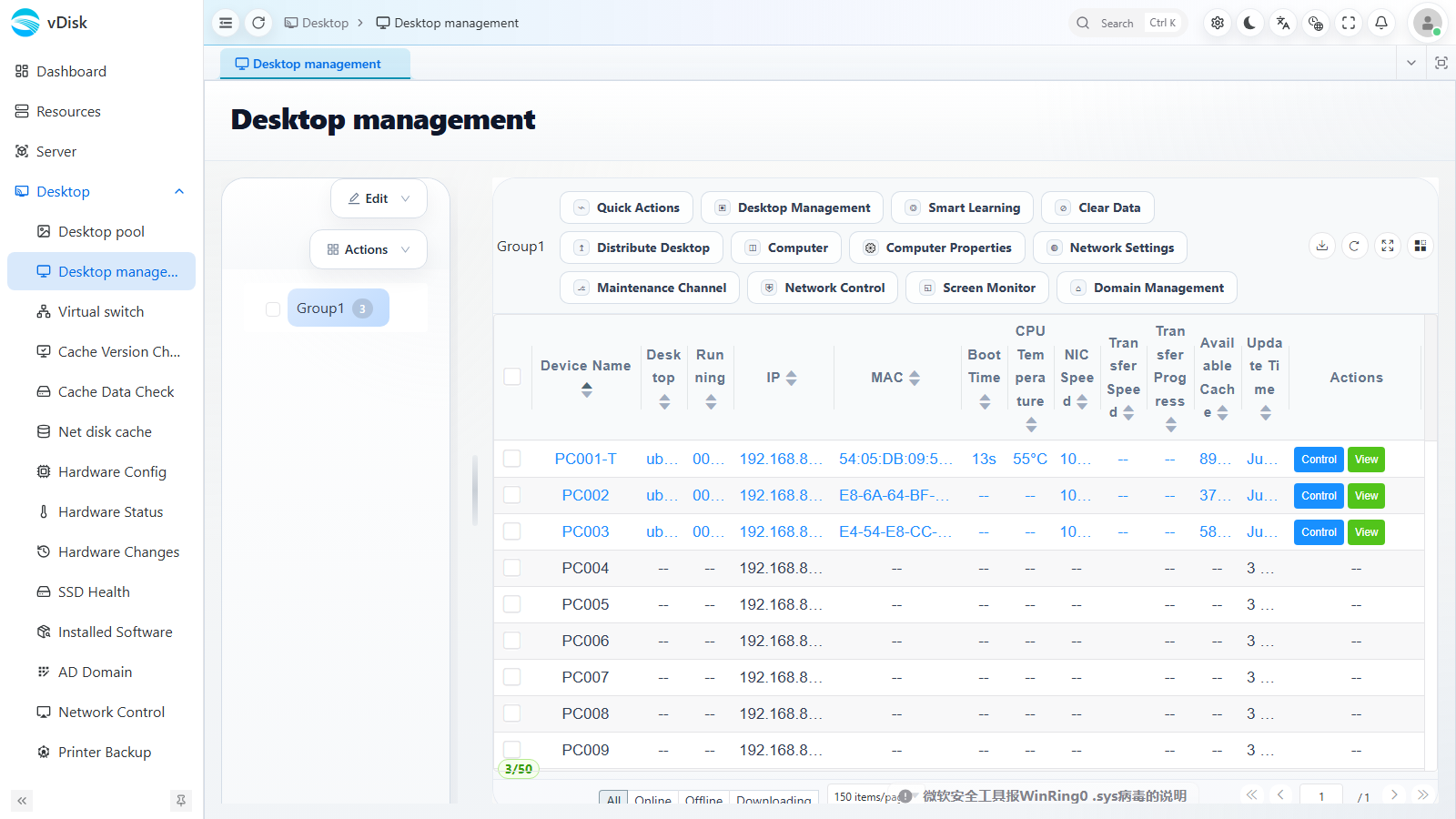Viewport: 1456px width, 819px height.
Task: Open the notifications bell
Action: click(x=1381, y=23)
